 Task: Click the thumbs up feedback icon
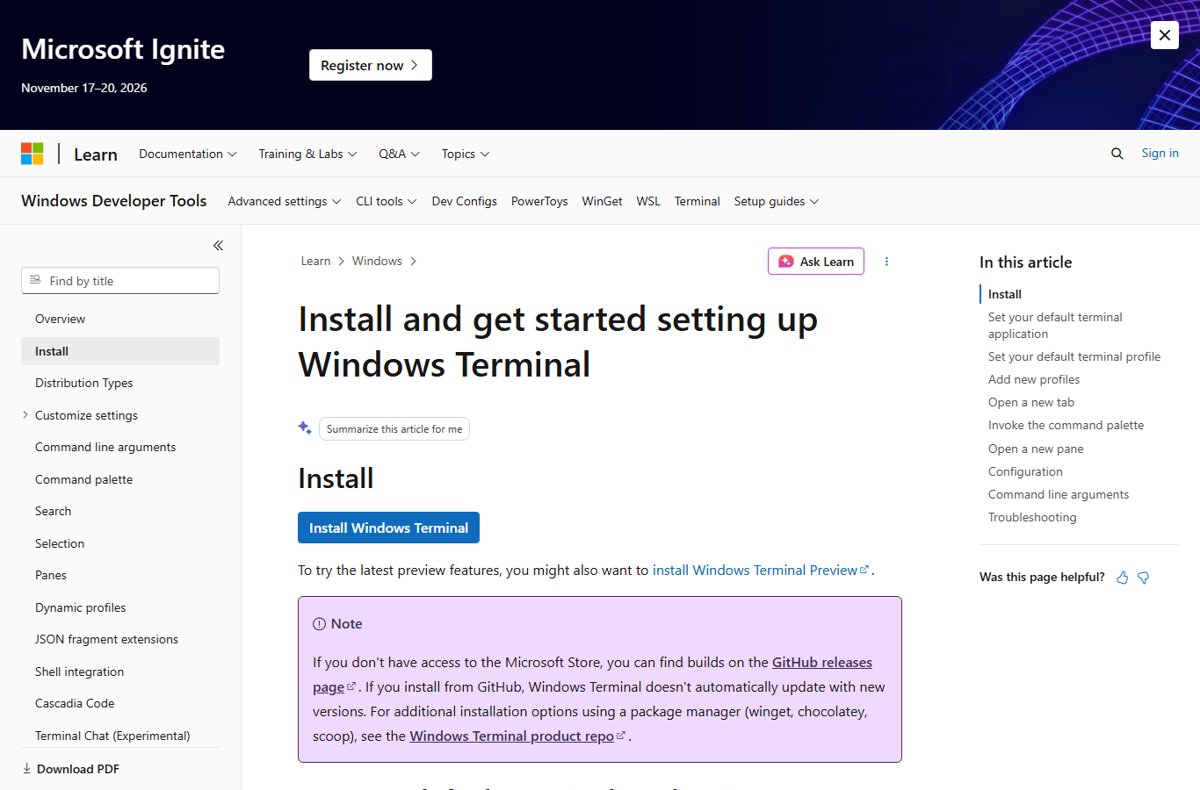[x=1122, y=577]
